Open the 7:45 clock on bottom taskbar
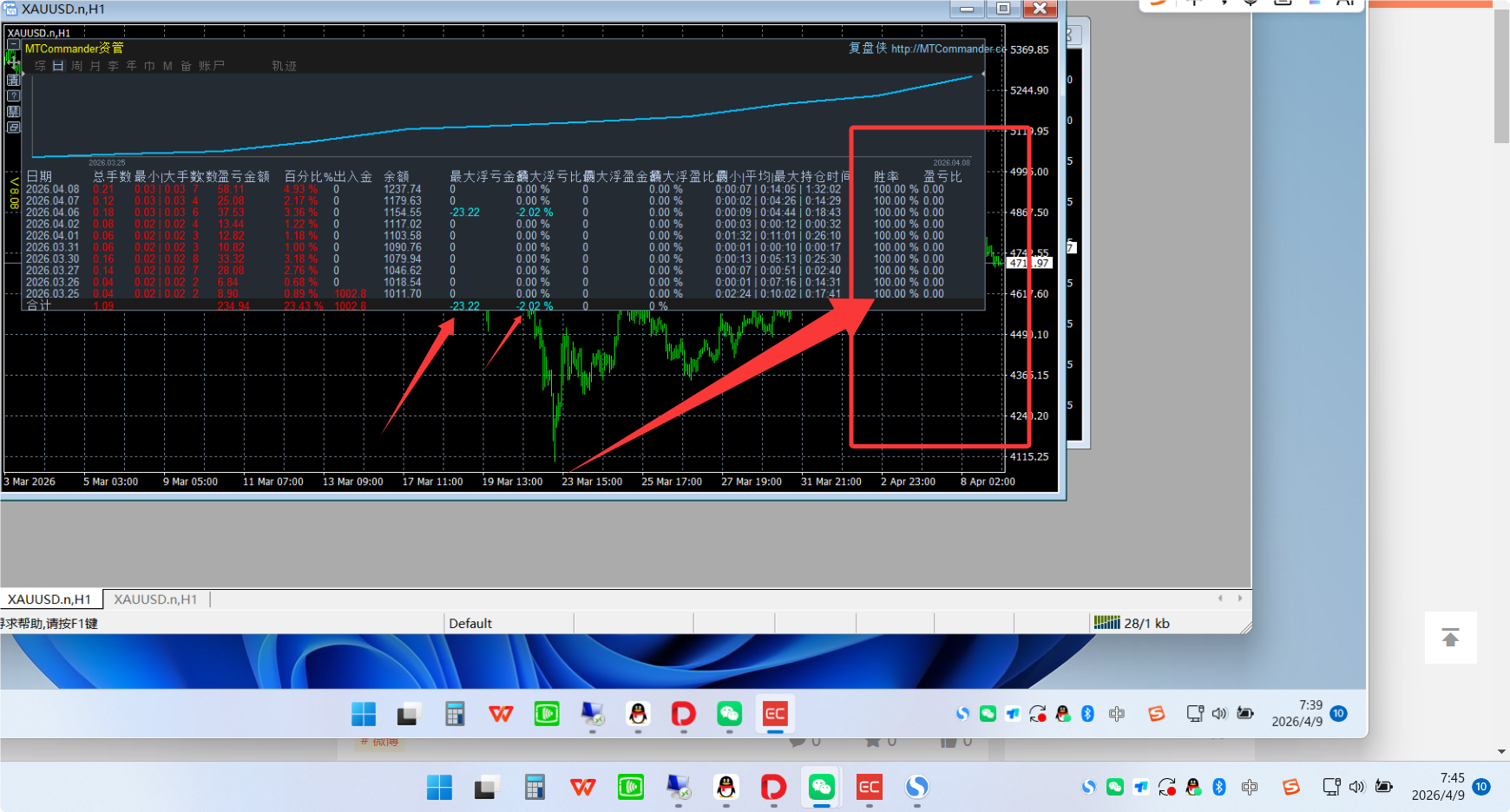 tap(1438, 787)
